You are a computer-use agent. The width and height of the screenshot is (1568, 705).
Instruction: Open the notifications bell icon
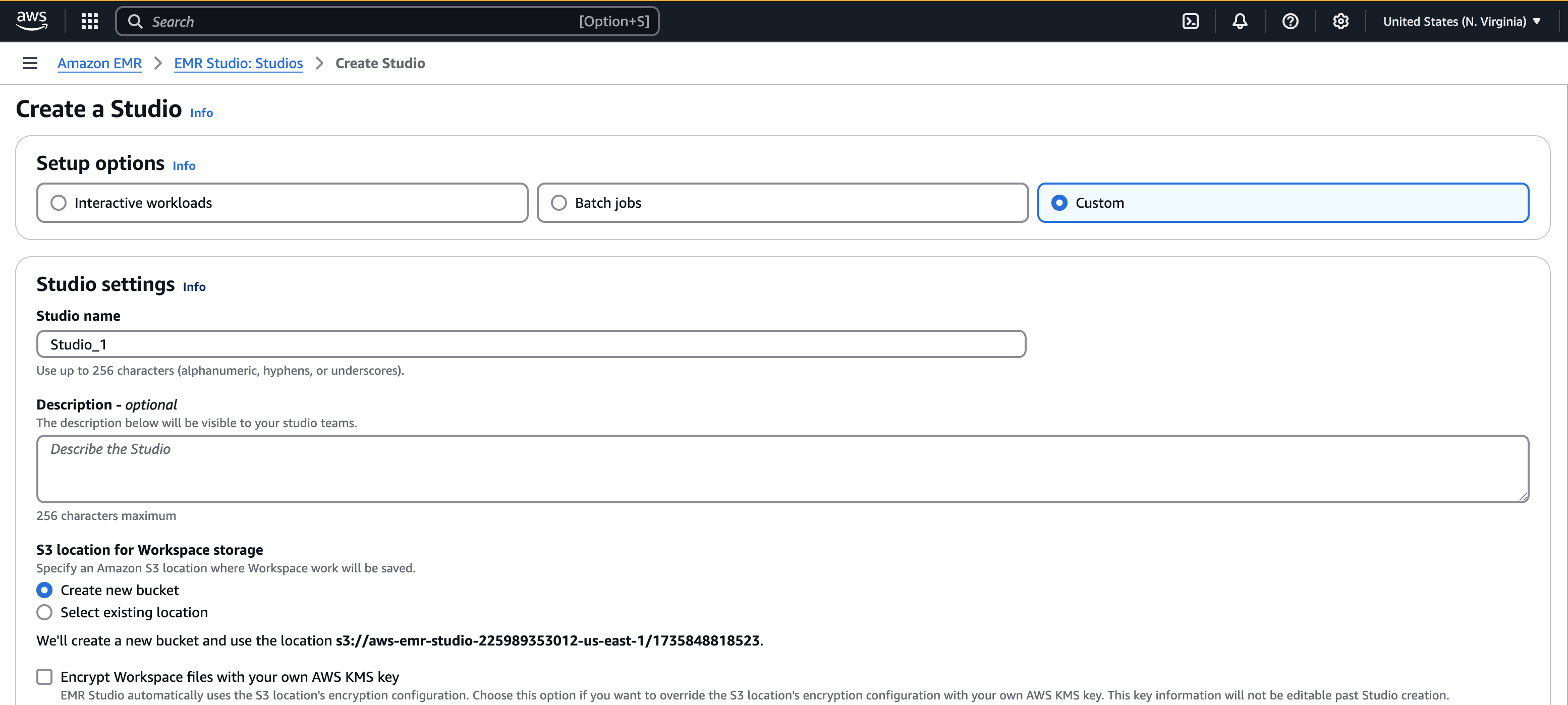pos(1241,21)
